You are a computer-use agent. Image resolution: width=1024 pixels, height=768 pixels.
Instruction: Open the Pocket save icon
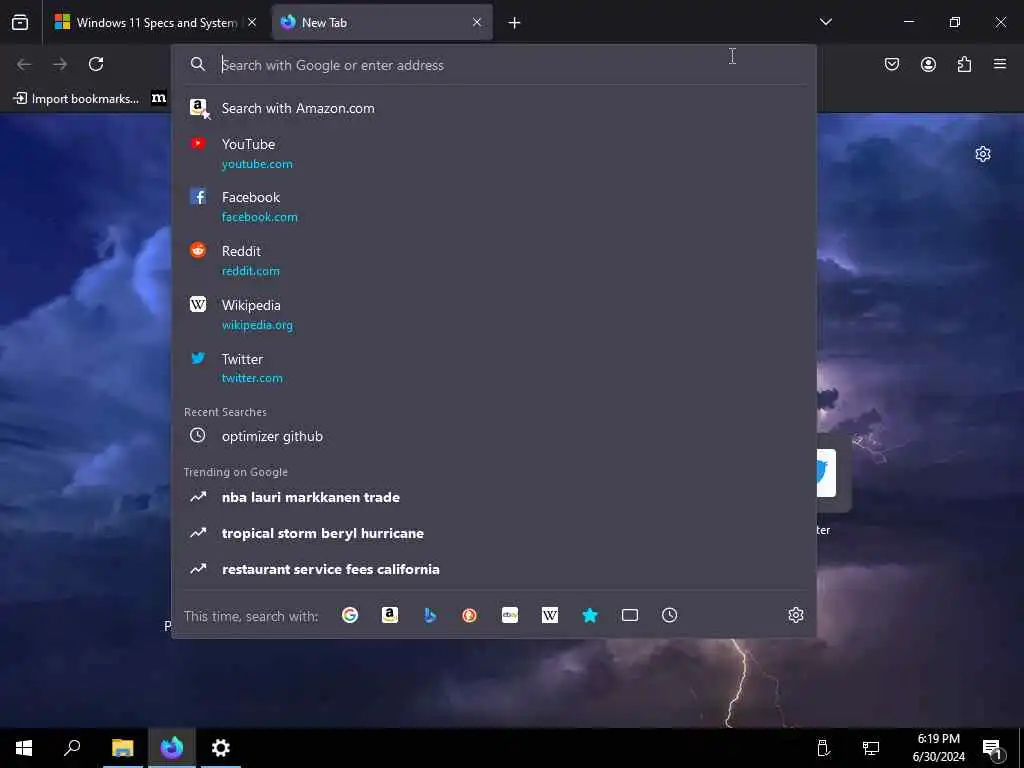892,64
